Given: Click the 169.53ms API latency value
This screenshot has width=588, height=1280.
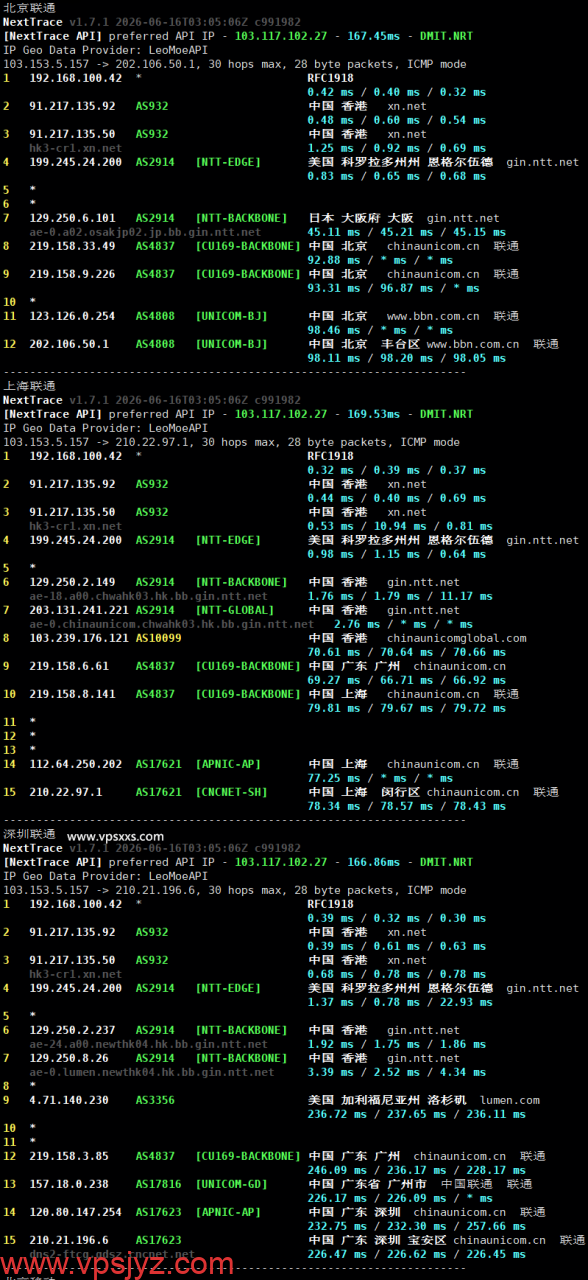Looking at the screenshot, I should click(x=373, y=414).
